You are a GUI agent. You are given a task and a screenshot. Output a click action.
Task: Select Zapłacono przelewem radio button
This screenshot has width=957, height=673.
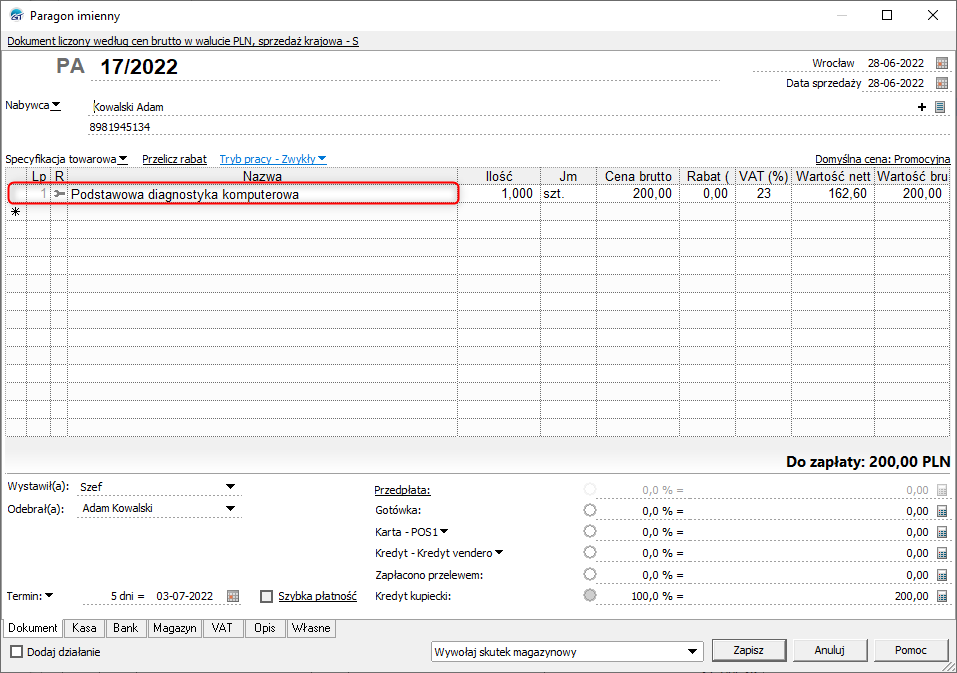click(x=590, y=574)
